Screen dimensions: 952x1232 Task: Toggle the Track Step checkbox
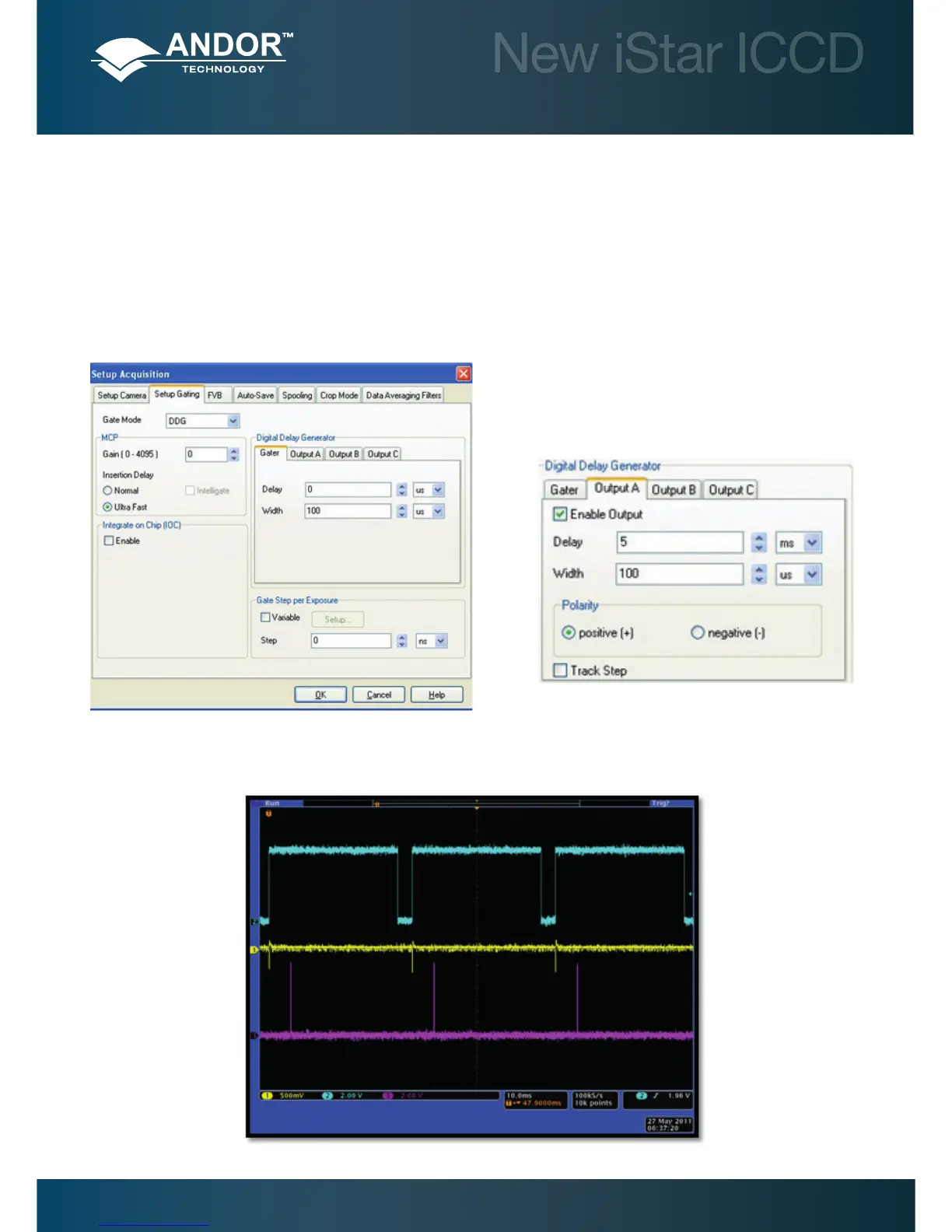560,670
